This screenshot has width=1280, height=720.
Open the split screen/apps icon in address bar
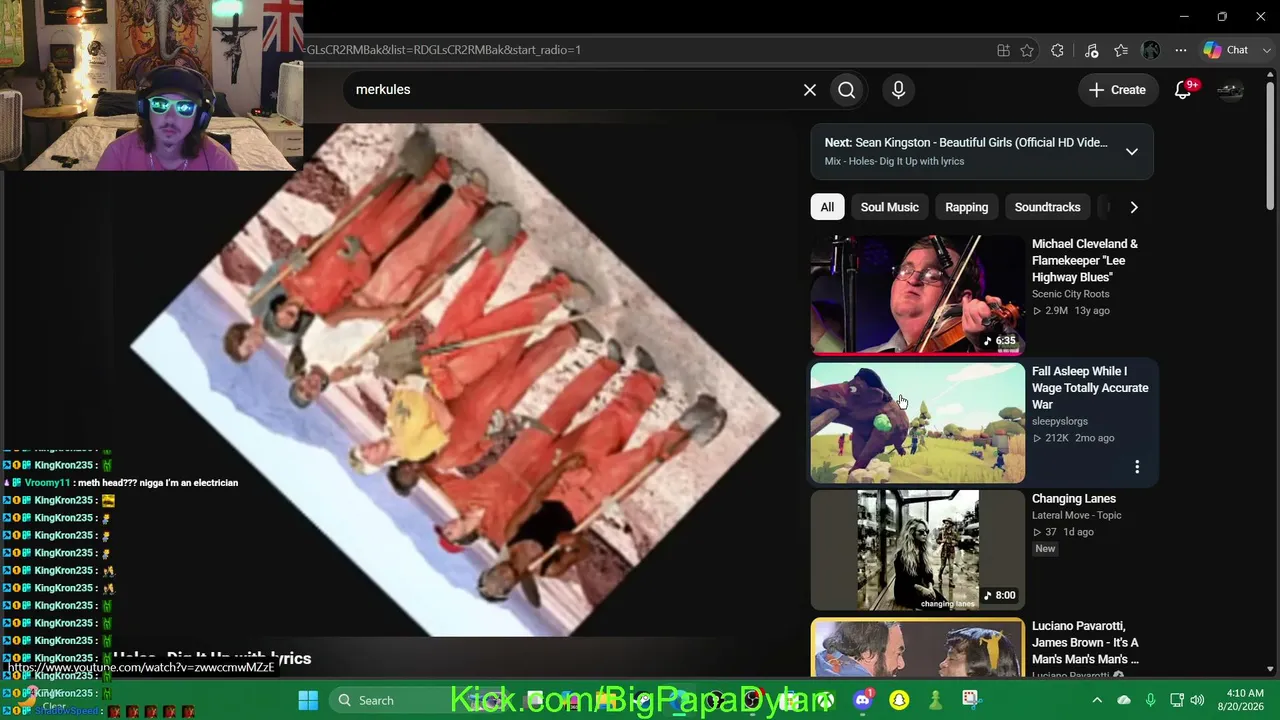1003,50
